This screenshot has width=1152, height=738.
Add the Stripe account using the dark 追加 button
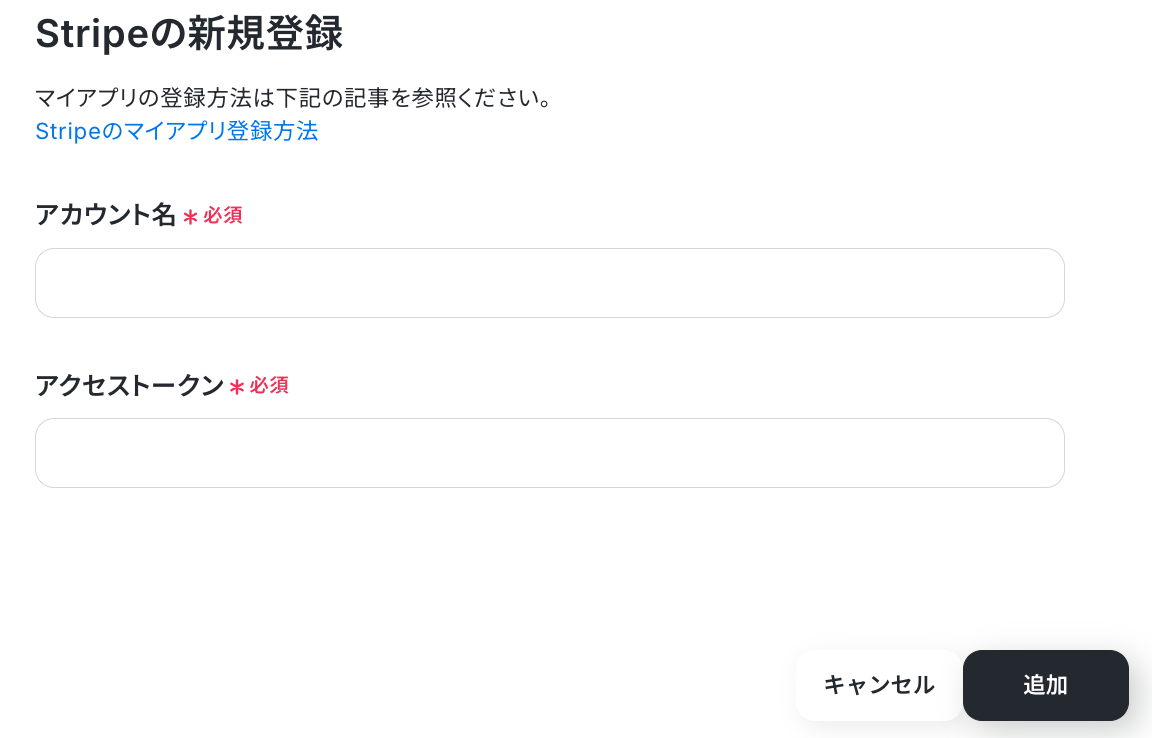click(1045, 685)
